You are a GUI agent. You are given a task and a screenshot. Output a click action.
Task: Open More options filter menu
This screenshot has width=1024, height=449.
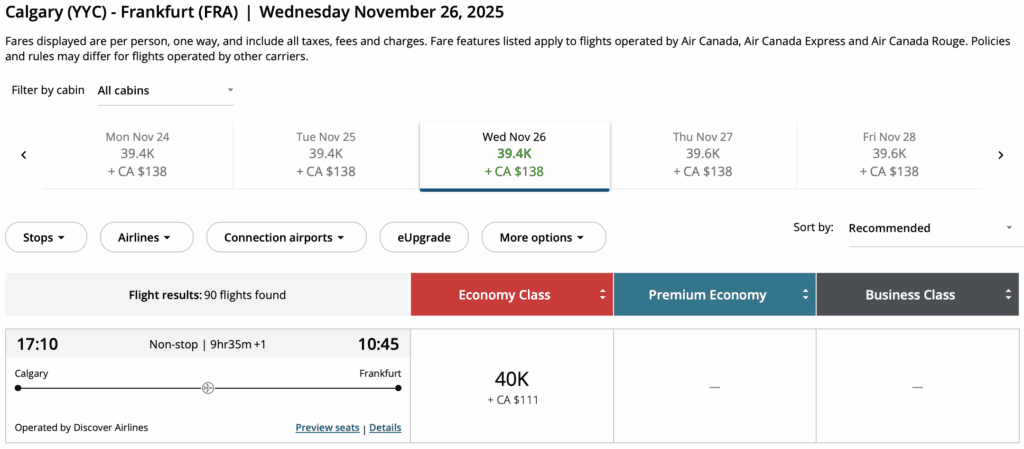(x=543, y=238)
